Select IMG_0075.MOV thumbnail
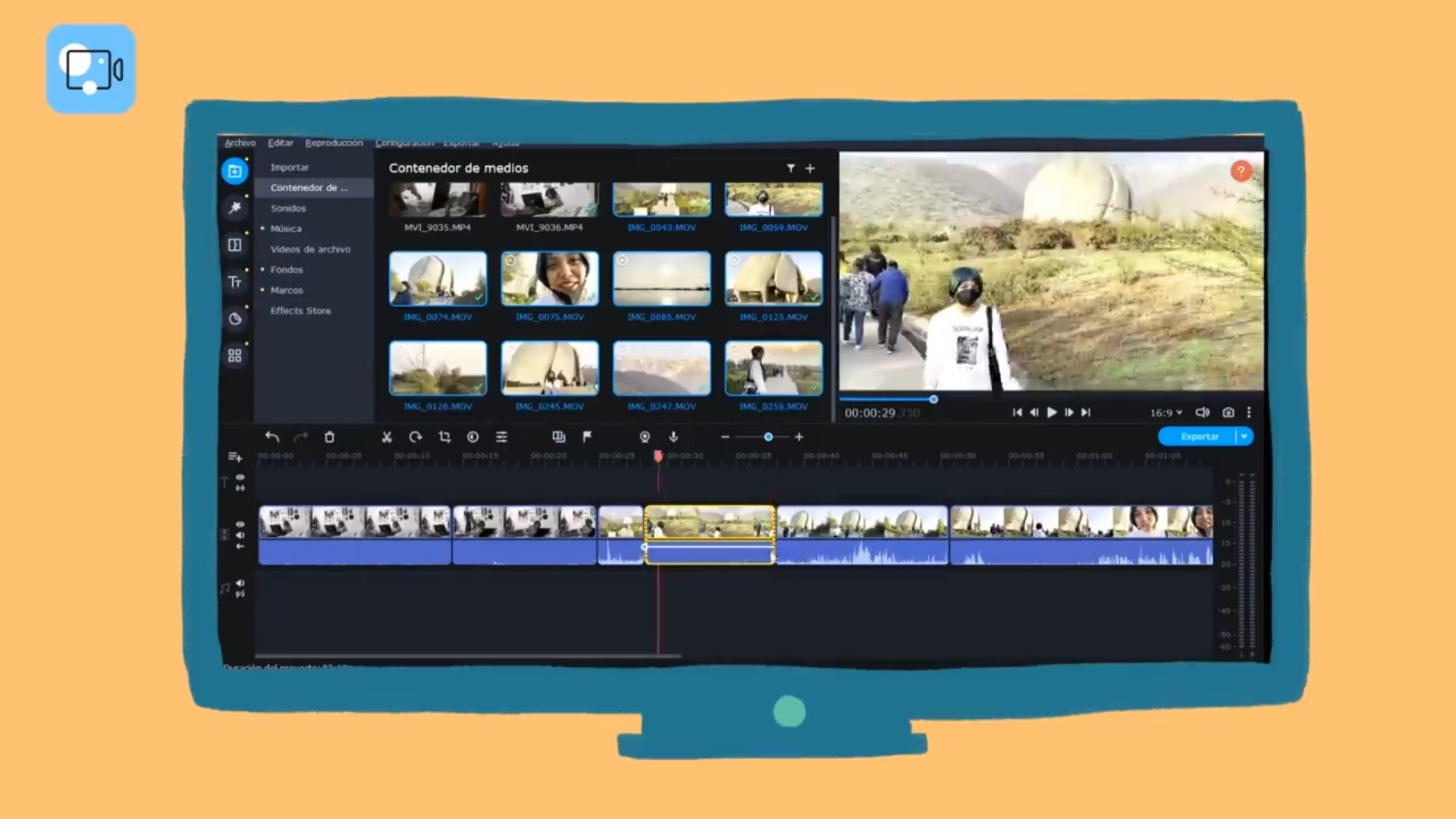Image resolution: width=1456 pixels, height=819 pixels. pyautogui.click(x=550, y=279)
